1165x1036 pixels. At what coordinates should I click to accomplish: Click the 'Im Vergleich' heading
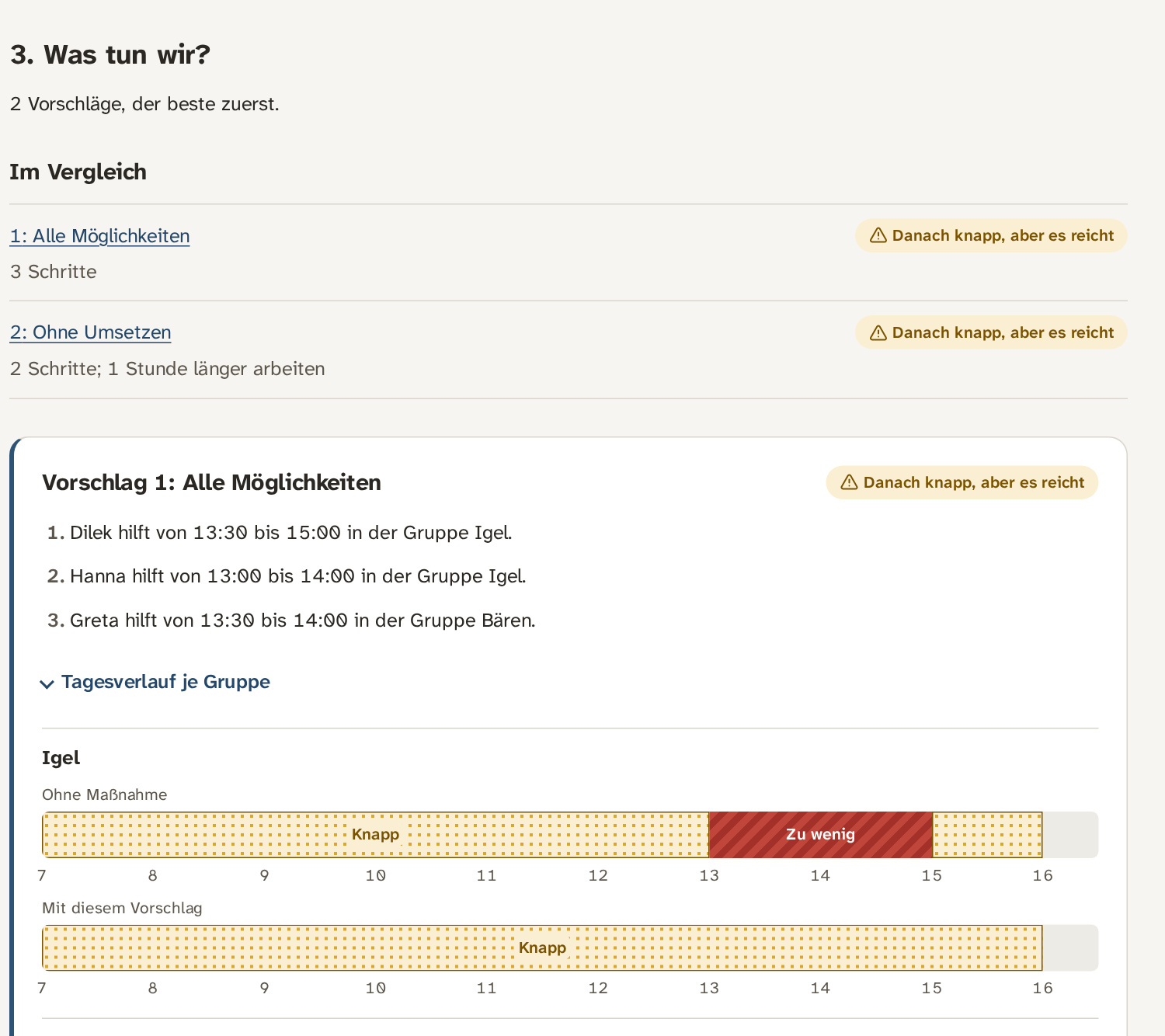(78, 172)
